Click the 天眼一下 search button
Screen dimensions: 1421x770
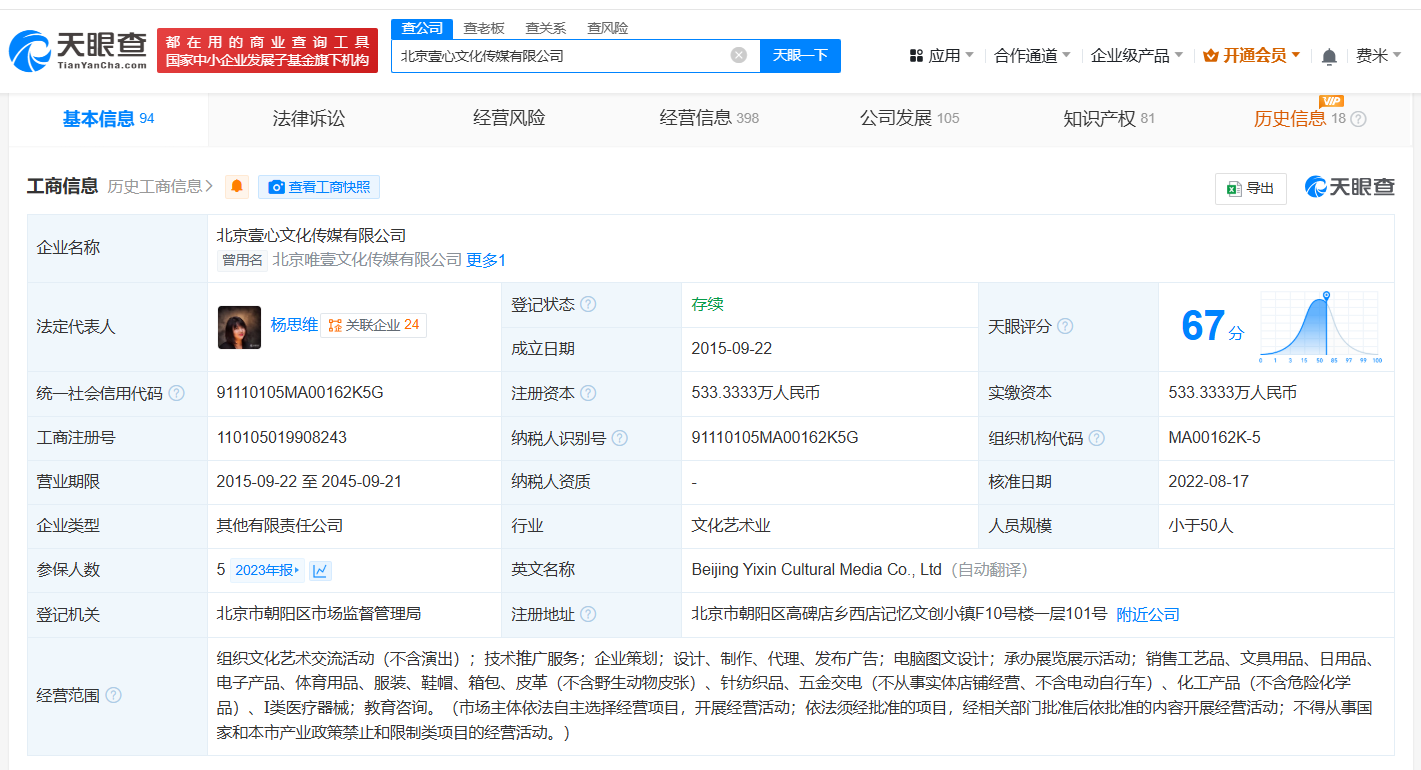coord(800,55)
